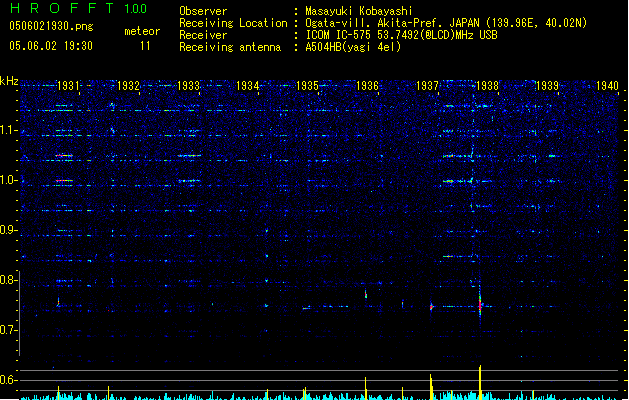Screen dimensions: 629x400
Task: Click the Ogata-vill. Akita-Pref. JAPAN location text
Action: click(x=446, y=23)
